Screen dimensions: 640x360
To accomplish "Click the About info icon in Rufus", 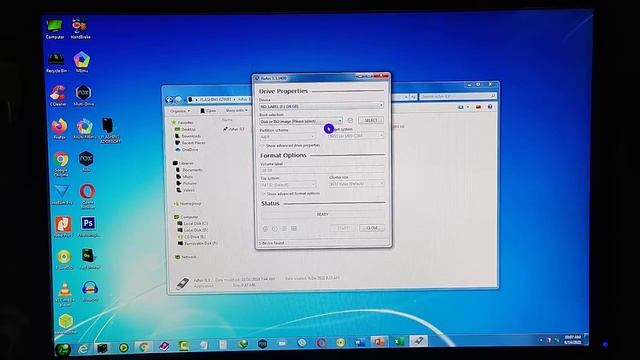I will point(275,229).
